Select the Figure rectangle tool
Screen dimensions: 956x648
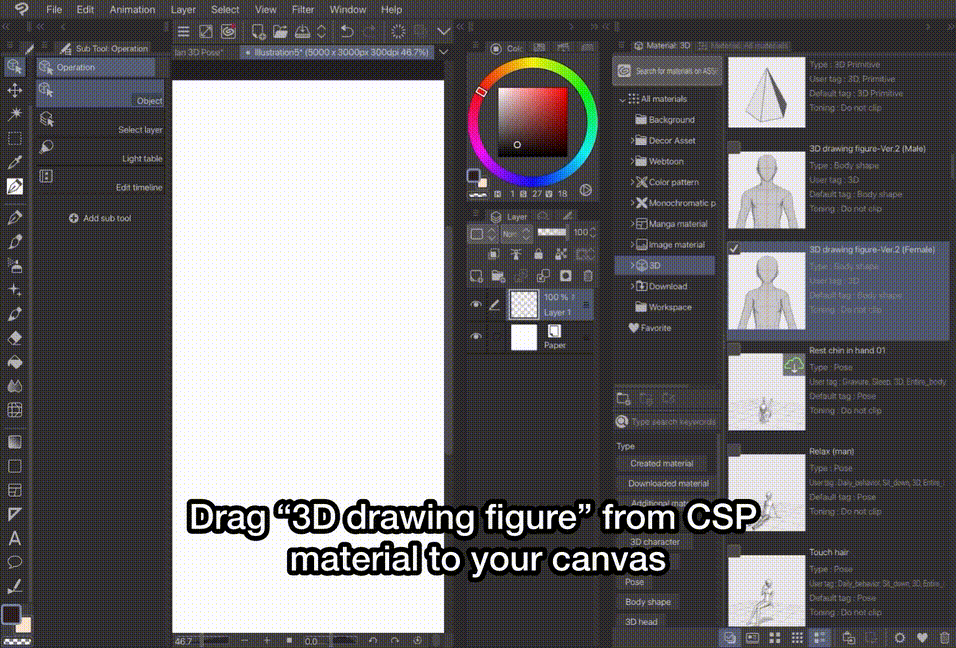14,466
